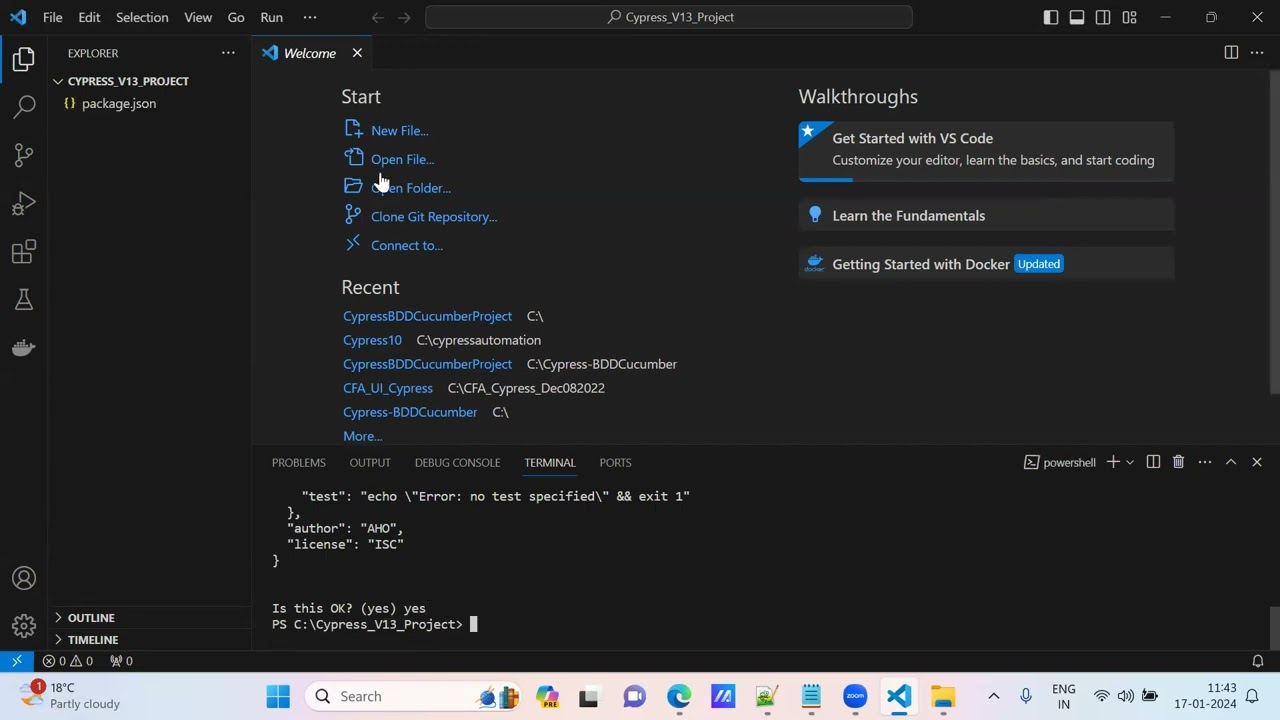Open Run and Debug view
Image resolution: width=1280 pixels, height=720 pixels.
24,204
